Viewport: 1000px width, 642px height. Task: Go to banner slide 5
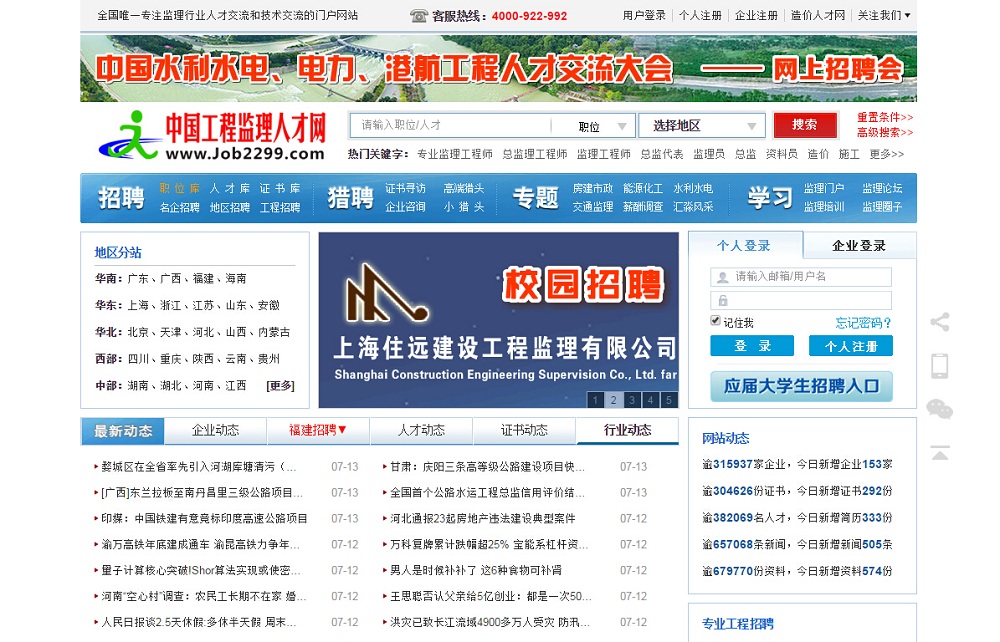click(x=669, y=400)
